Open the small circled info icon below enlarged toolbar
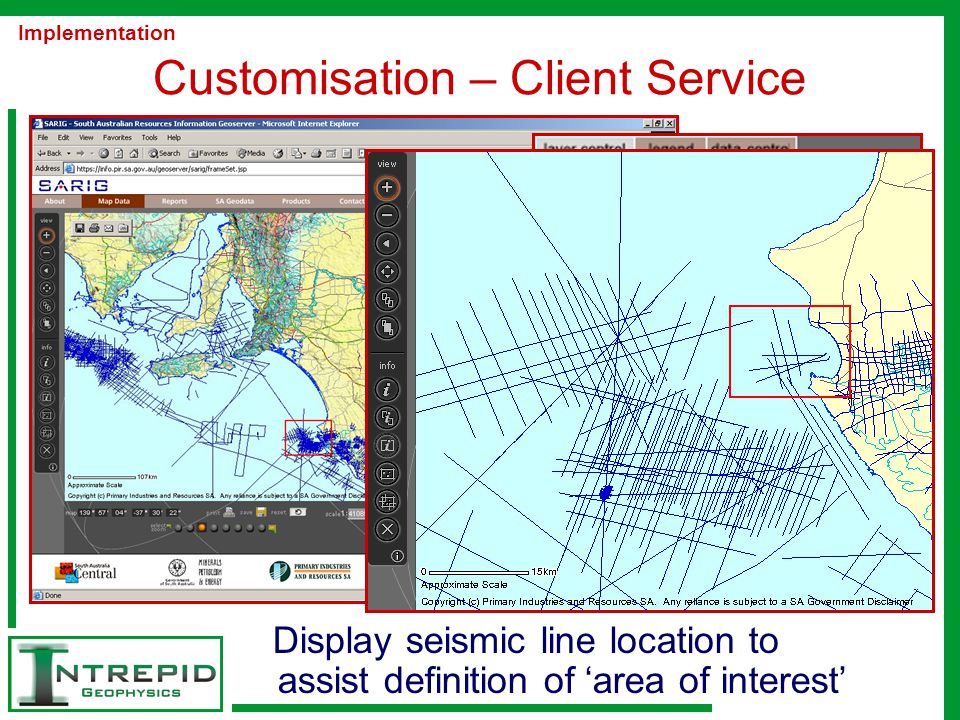The height and width of the screenshot is (720, 960). click(x=397, y=556)
